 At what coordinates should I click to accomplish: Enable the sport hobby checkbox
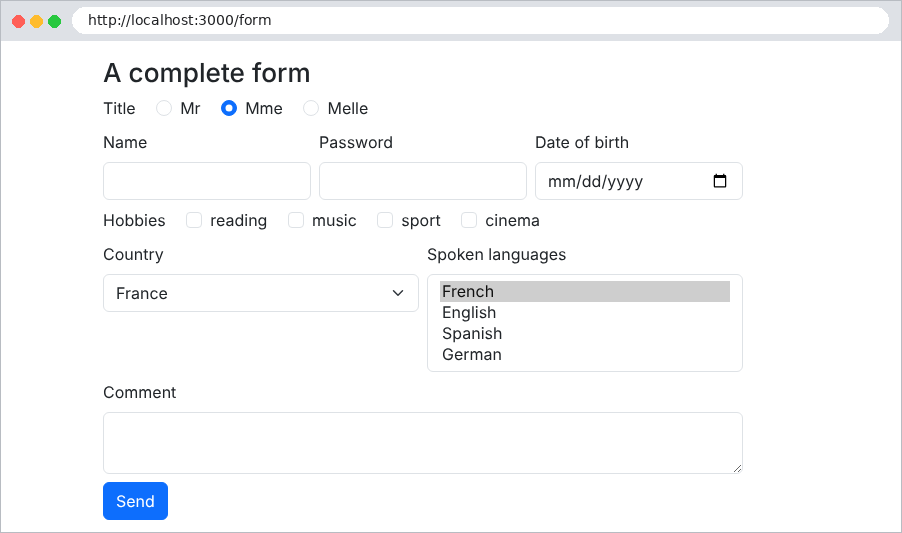(385, 220)
